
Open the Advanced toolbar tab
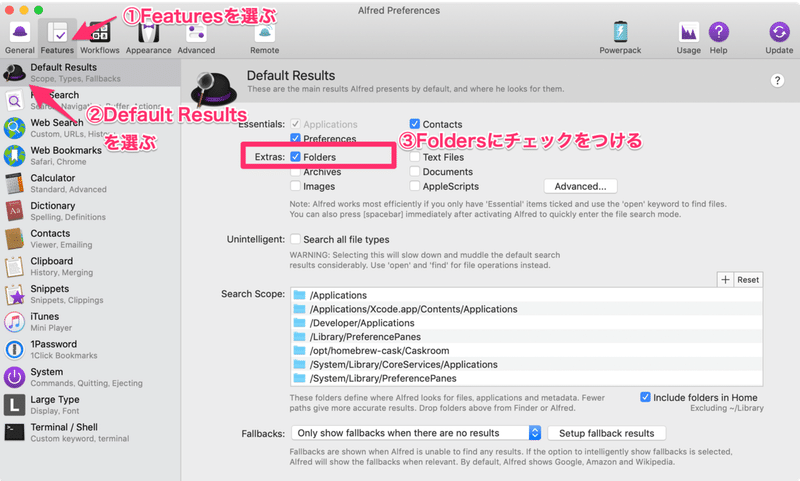196,38
